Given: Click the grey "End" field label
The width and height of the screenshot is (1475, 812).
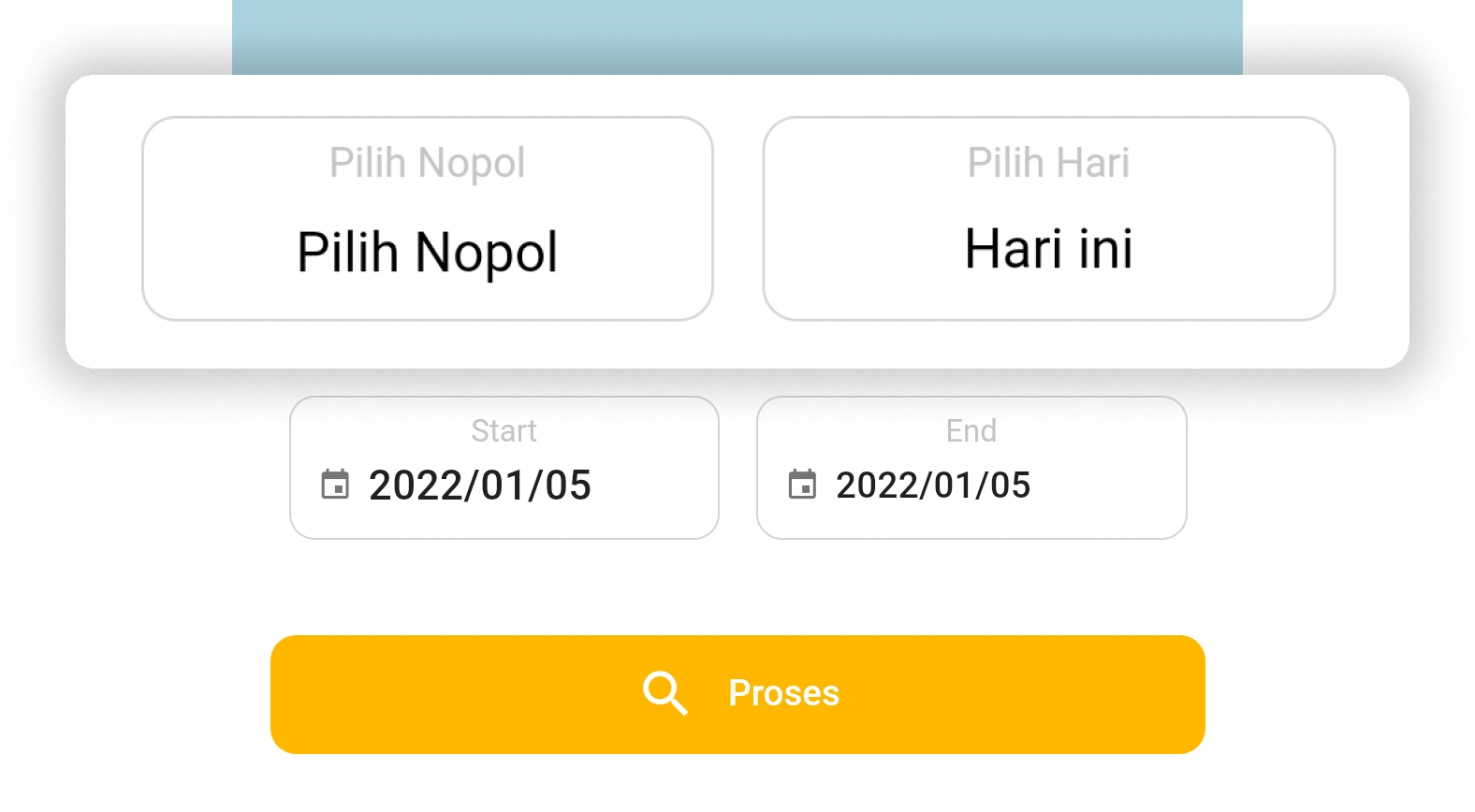Looking at the screenshot, I should 971,430.
